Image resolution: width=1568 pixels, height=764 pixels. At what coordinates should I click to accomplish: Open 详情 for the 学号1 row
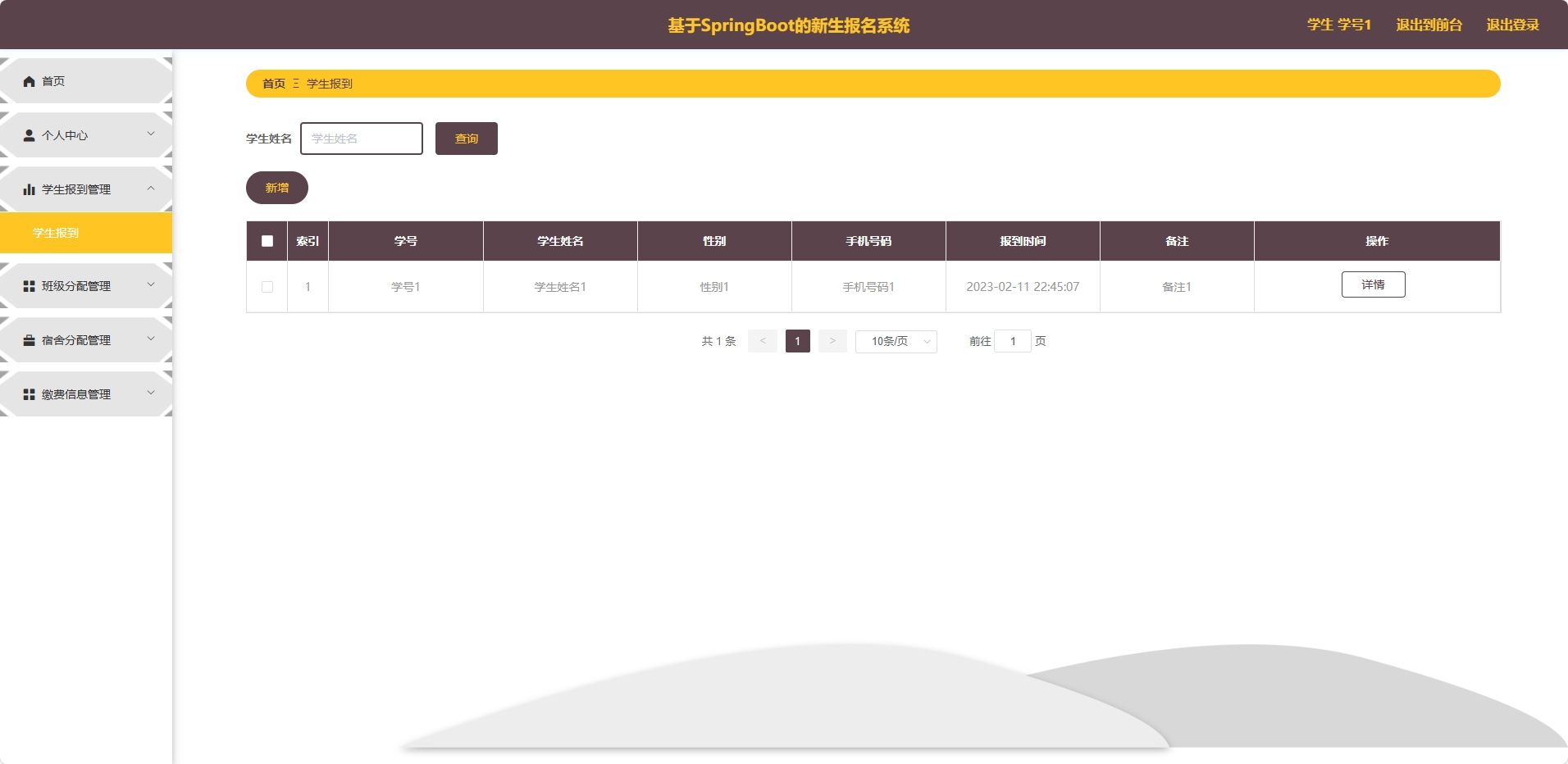pos(1374,284)
